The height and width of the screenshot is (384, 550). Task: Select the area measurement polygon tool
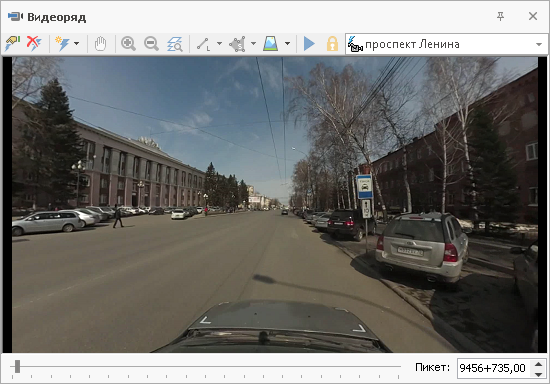pyautogui.click(x=237, y=44)
